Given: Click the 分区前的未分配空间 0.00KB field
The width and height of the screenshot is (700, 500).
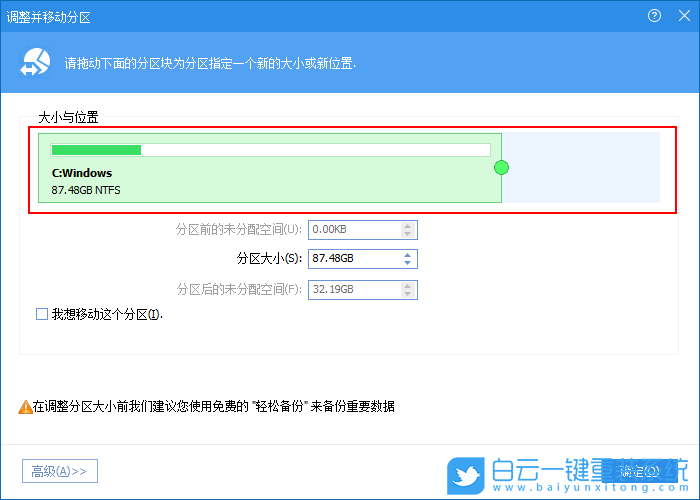Looking at the screenshot, I should [352, 230].
